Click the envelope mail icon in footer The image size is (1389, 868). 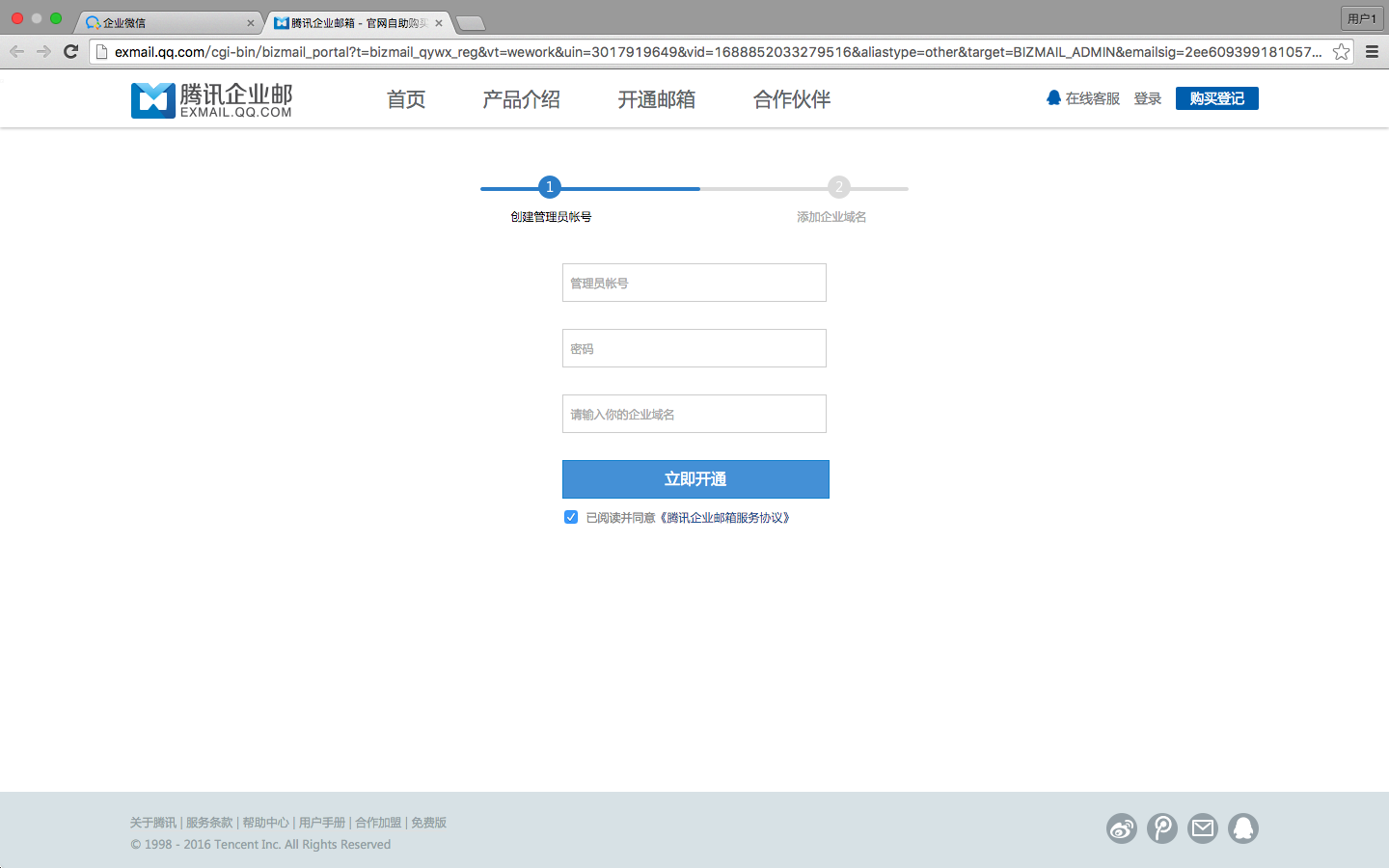[1202, 828]
